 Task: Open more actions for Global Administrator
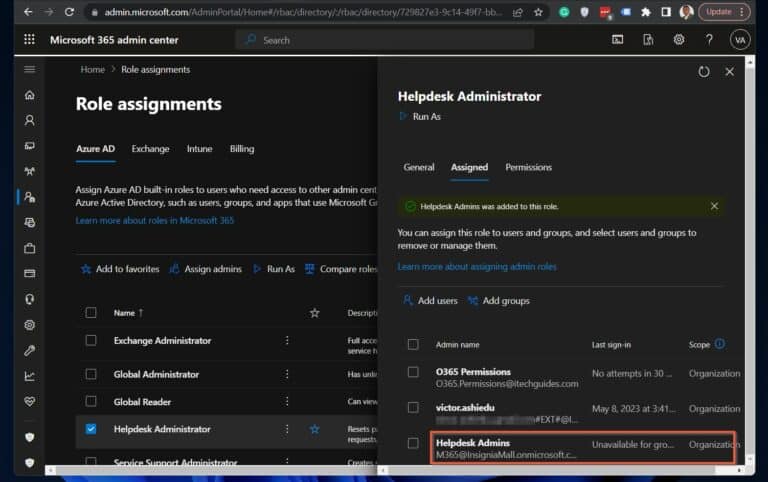pyautogui.click(x=287, y=374)
